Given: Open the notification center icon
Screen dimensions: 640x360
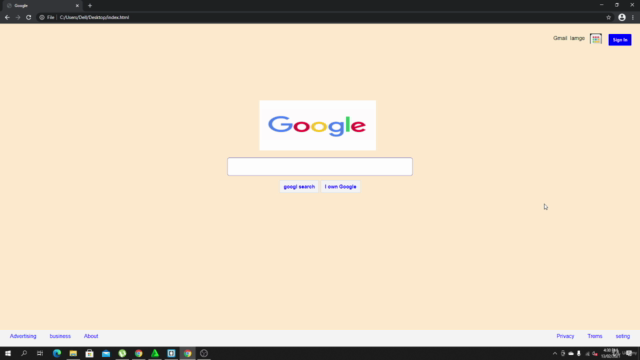Looking at the screenshot, I should pyautogui.click(x=630, y=353).
